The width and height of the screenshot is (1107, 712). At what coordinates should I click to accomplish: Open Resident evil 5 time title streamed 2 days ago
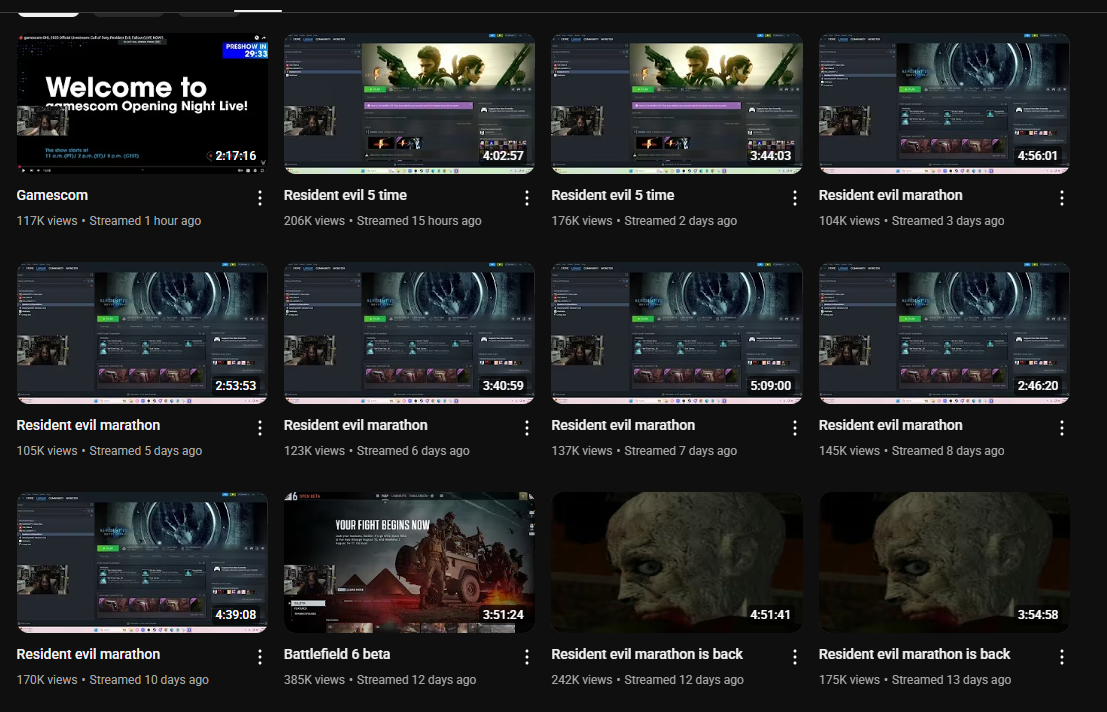[x=613, y=195]
